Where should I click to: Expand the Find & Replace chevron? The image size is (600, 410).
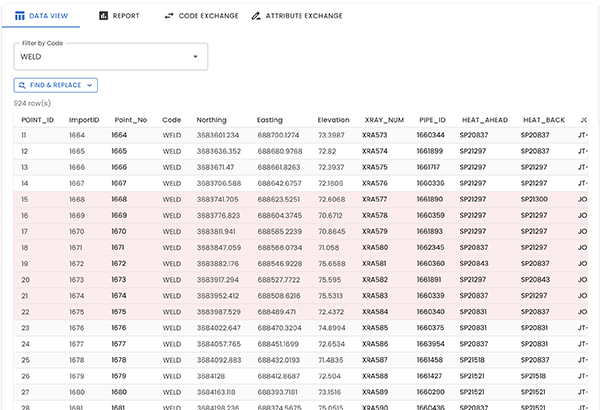tap(90, 85)
